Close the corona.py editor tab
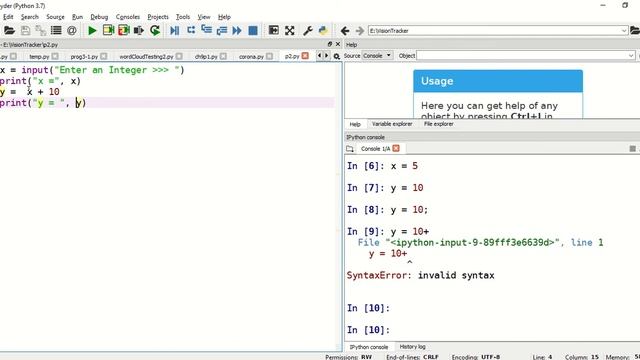640x360 pixels. click(x=269, y=56)
